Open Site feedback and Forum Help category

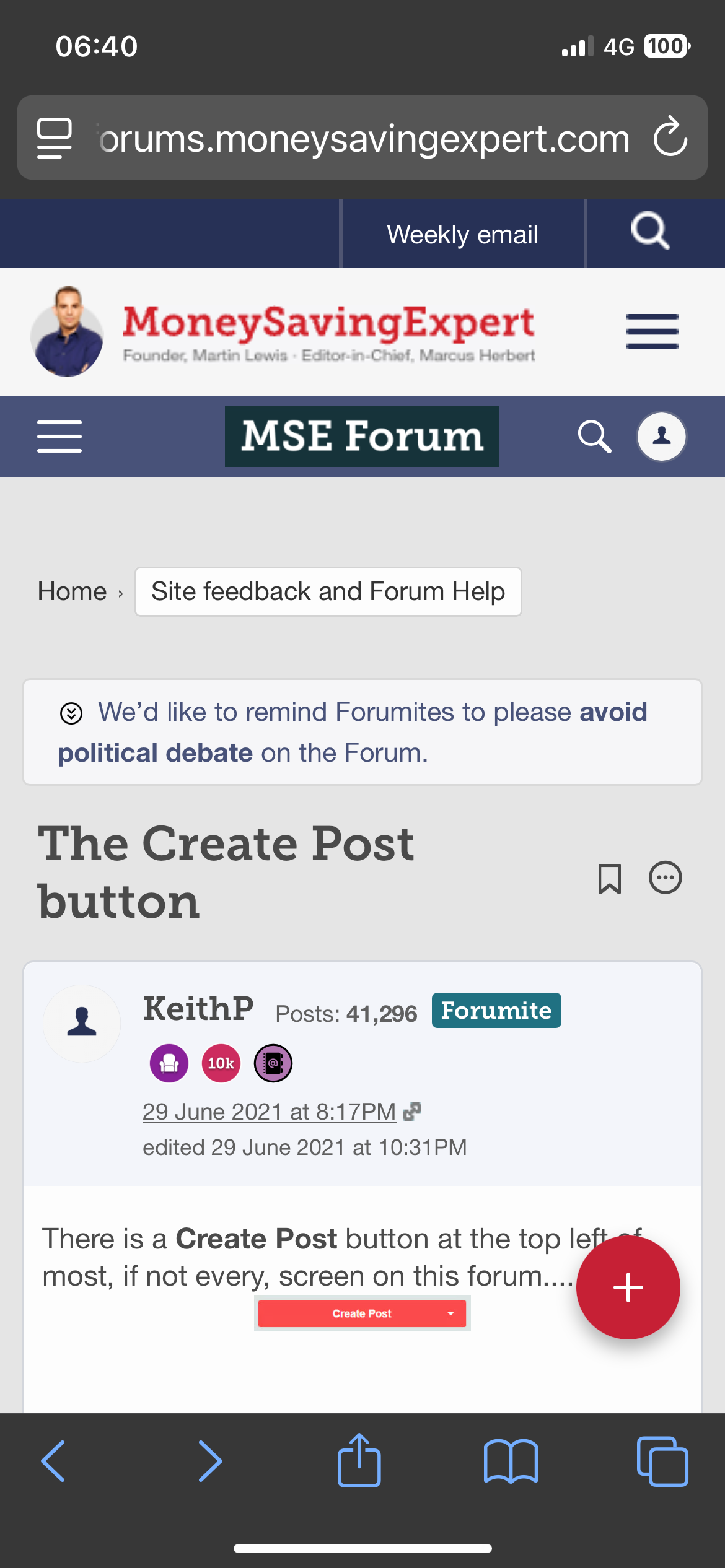[x=328, y=591]
